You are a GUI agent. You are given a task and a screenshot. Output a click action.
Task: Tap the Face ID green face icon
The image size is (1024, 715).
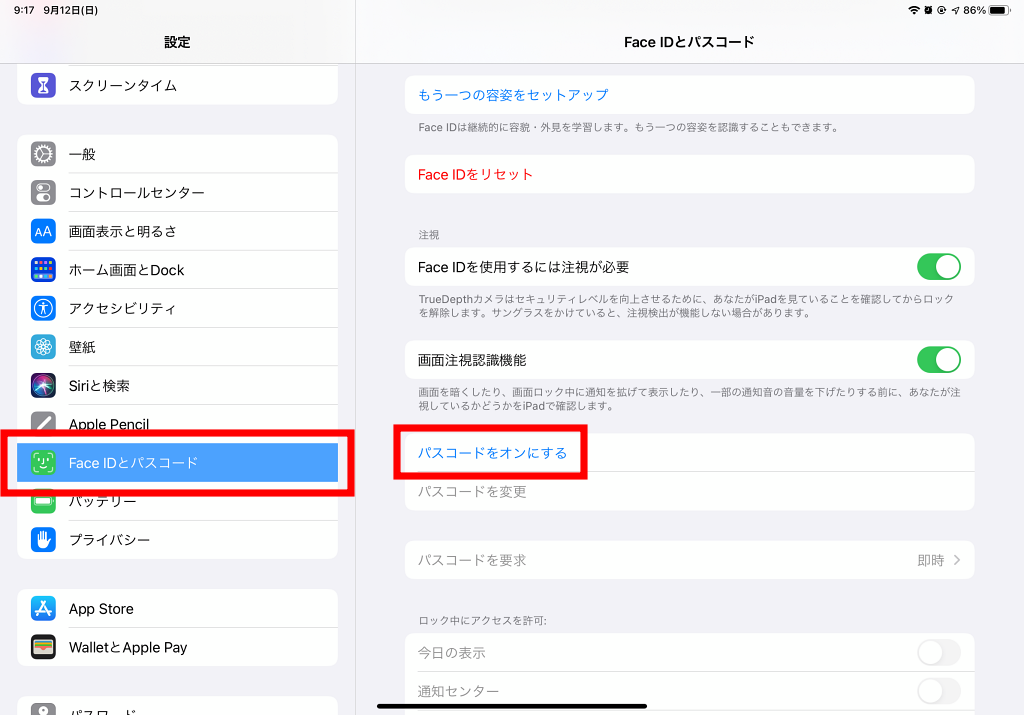coord(43,462)
